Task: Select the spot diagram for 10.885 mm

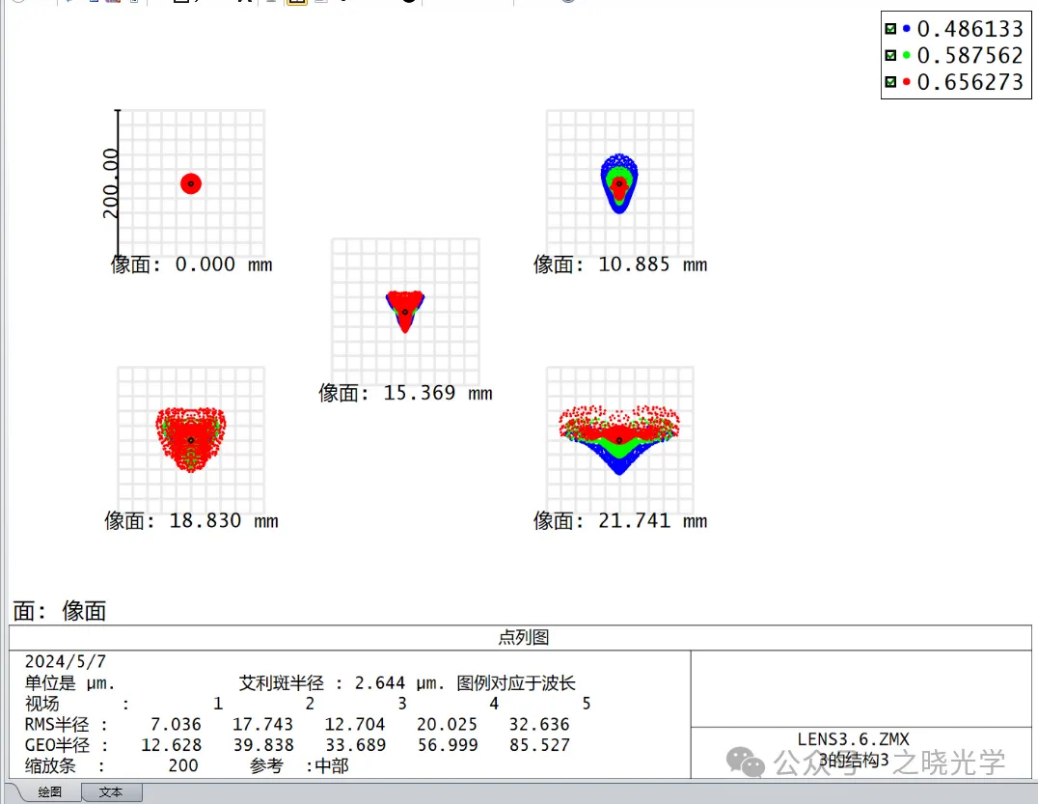Action: click(x=620, y=183)
